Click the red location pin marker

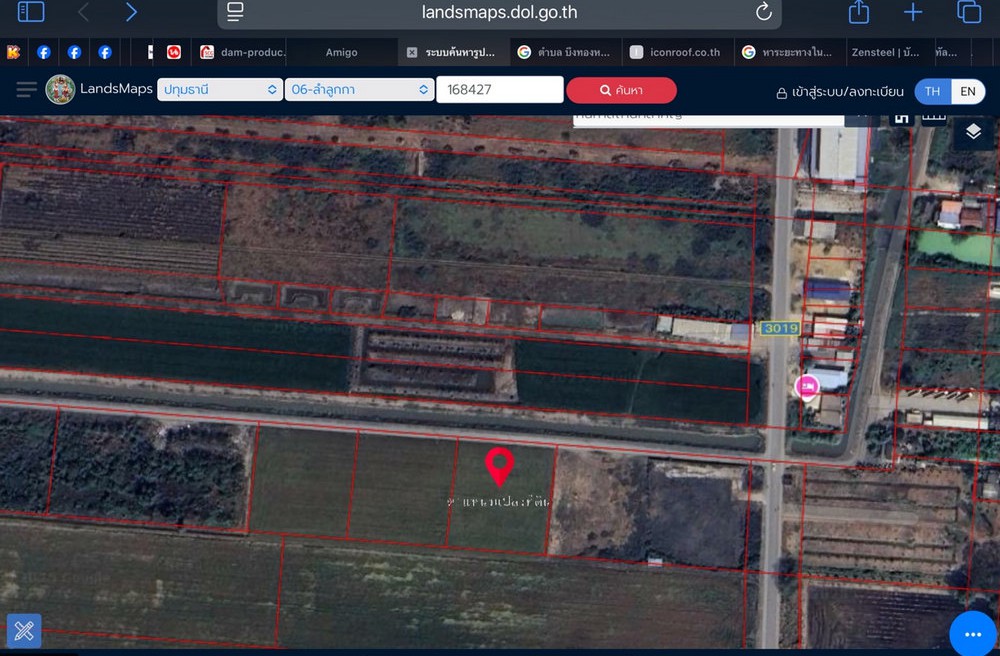[499, 466]
